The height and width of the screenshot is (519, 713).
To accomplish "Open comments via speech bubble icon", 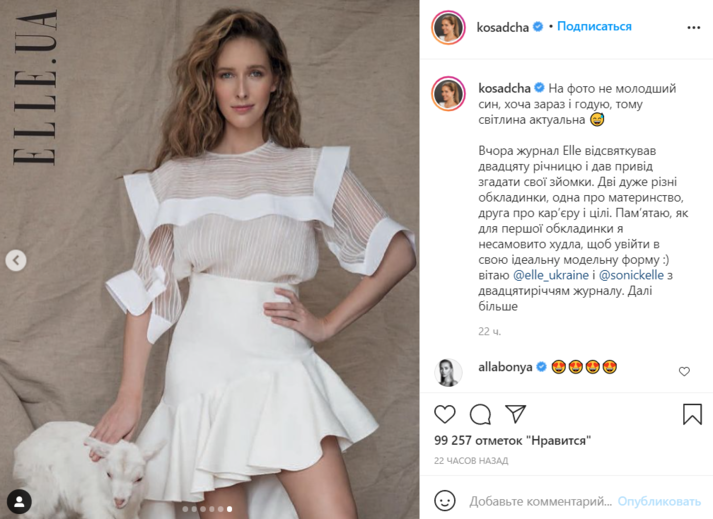I will tap(480, 414).
